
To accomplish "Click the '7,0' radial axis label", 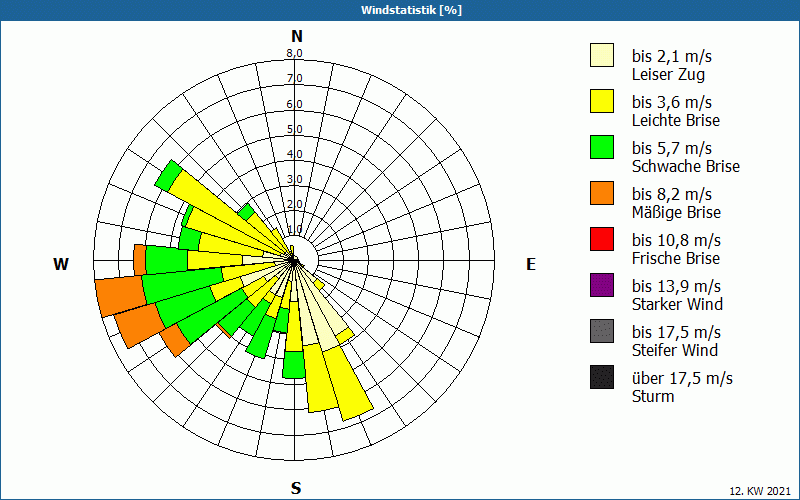I will click(295, 79).
